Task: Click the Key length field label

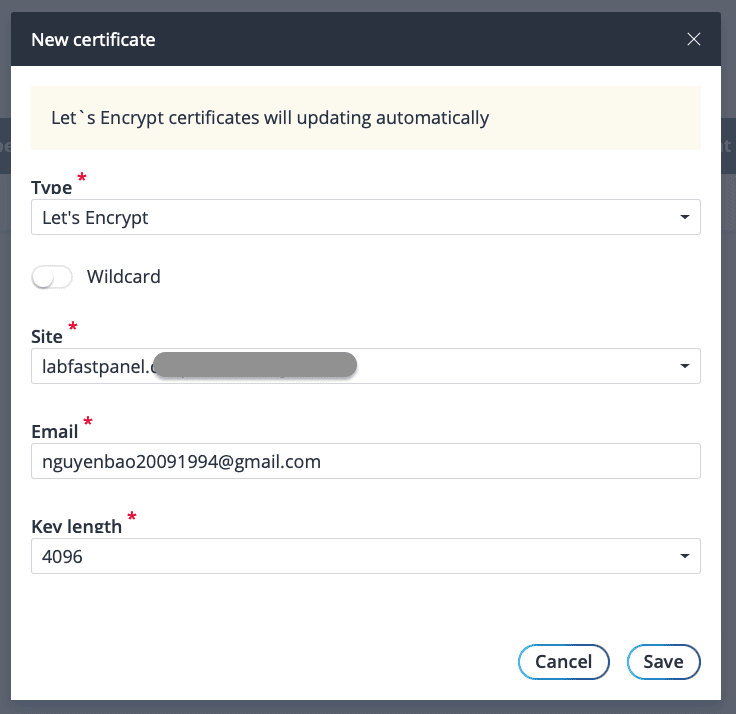Action: (x=77, y=526)
